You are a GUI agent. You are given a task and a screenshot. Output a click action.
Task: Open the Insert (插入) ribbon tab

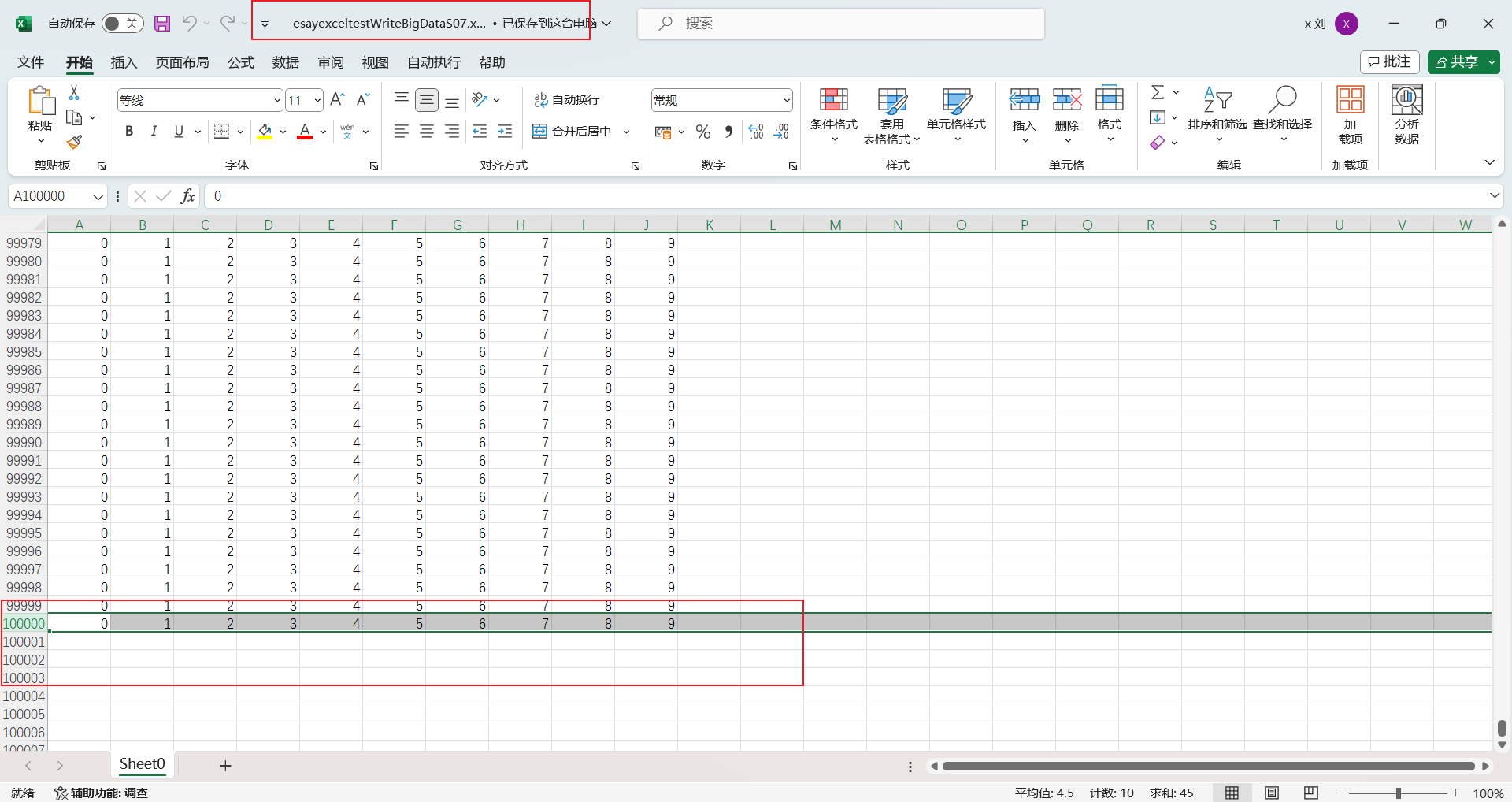[x=124, y=62]
